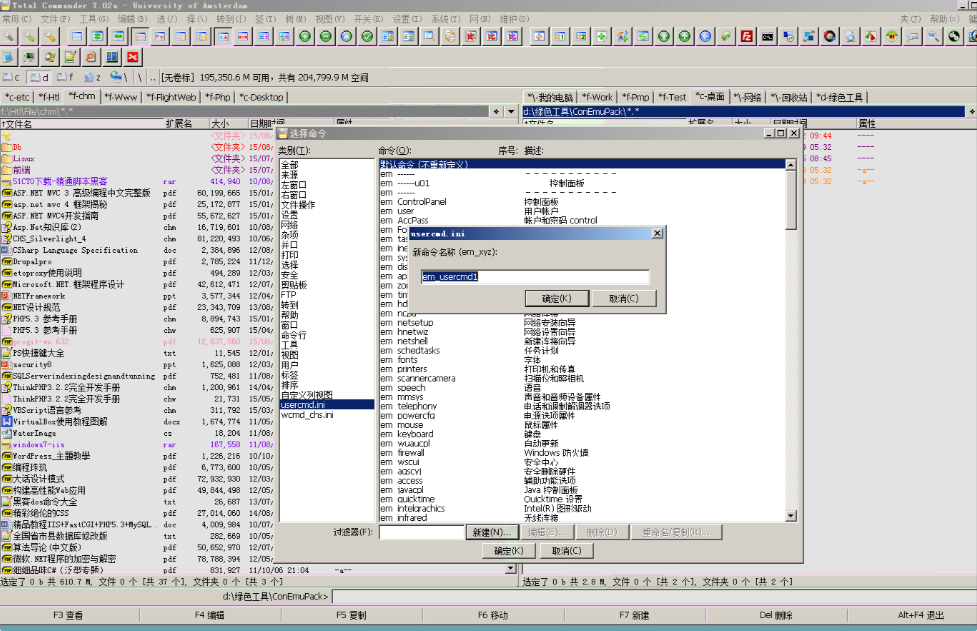Switch to the *f-Www tab
Viewport: 977px width, 631px height.
tap(120, 97)
